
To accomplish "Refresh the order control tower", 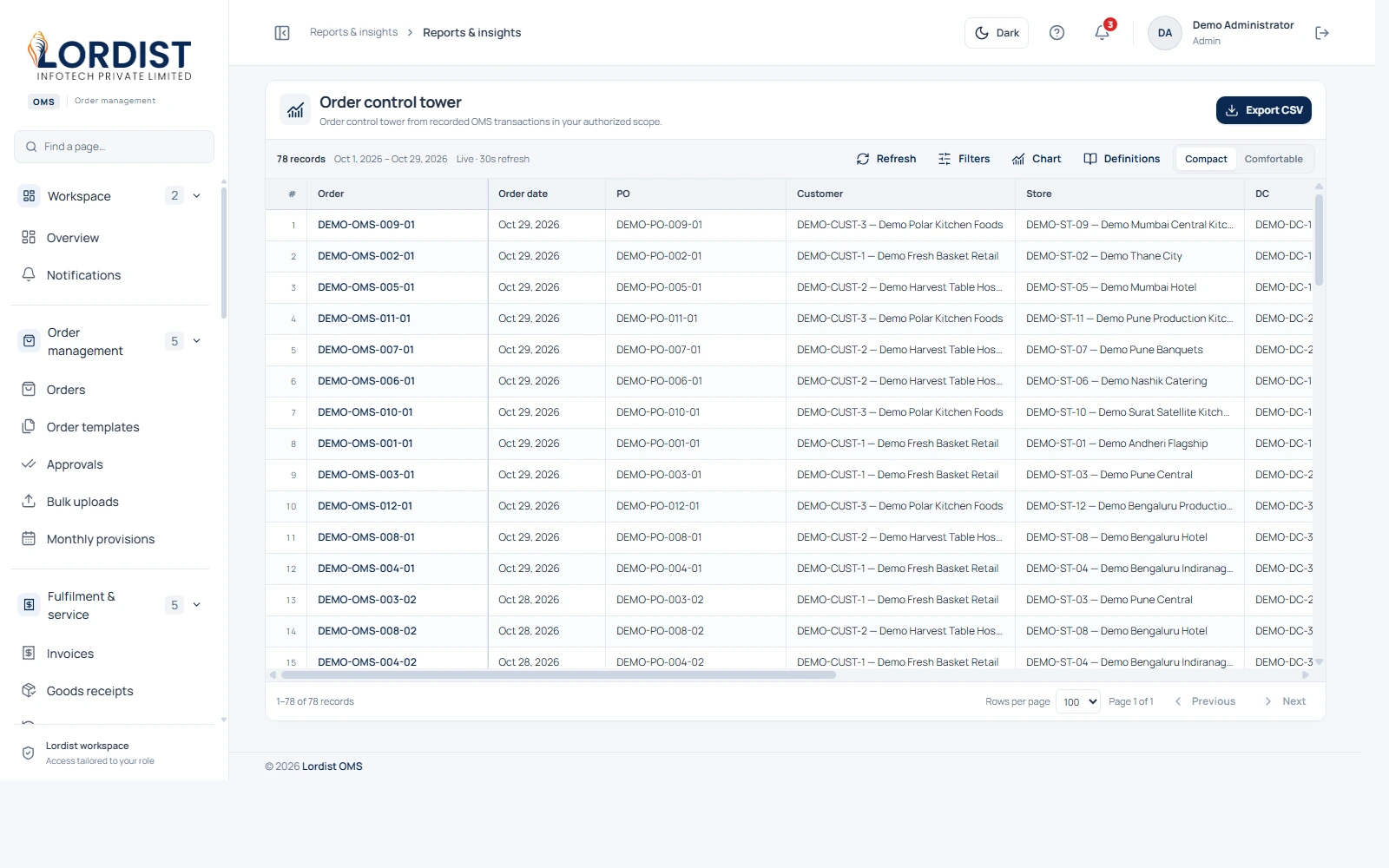I will (x=886, y=159).
